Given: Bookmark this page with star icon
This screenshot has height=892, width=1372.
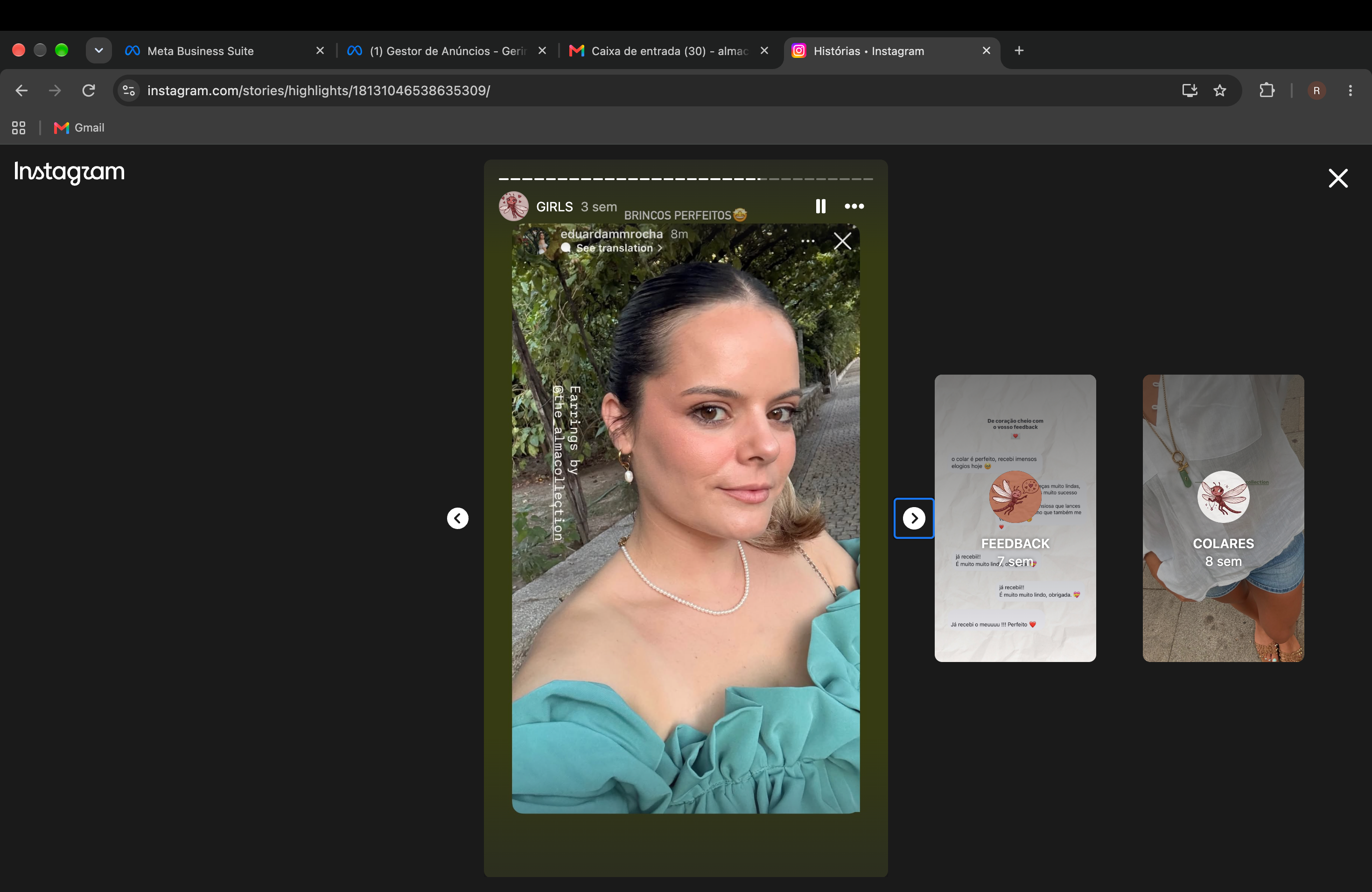Looking at the screenshot, I should (x=1220, y=91).
